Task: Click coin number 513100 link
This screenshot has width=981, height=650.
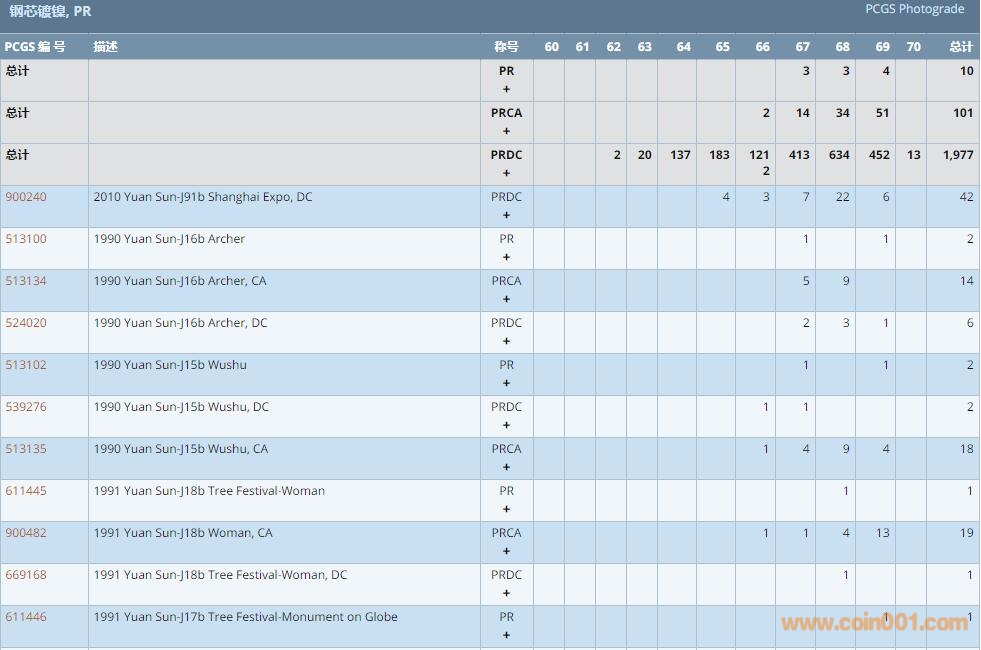Action: point(26,239)
